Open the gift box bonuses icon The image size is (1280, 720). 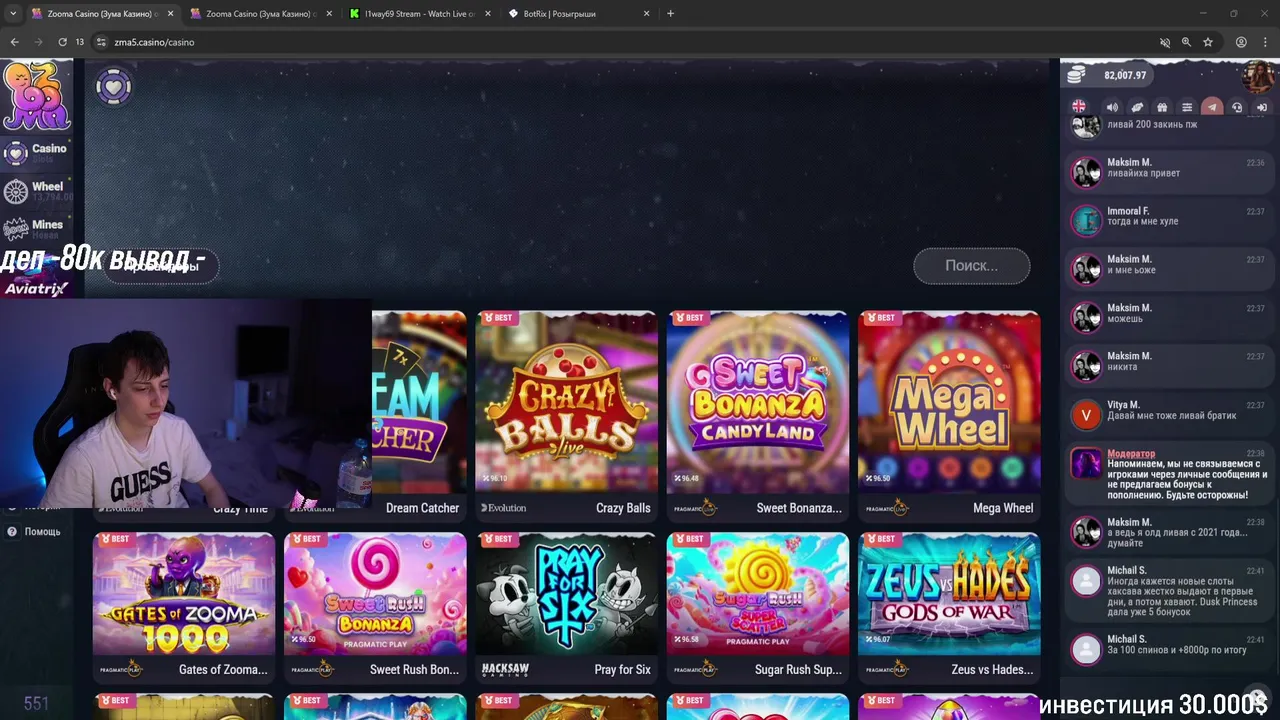1162,107
